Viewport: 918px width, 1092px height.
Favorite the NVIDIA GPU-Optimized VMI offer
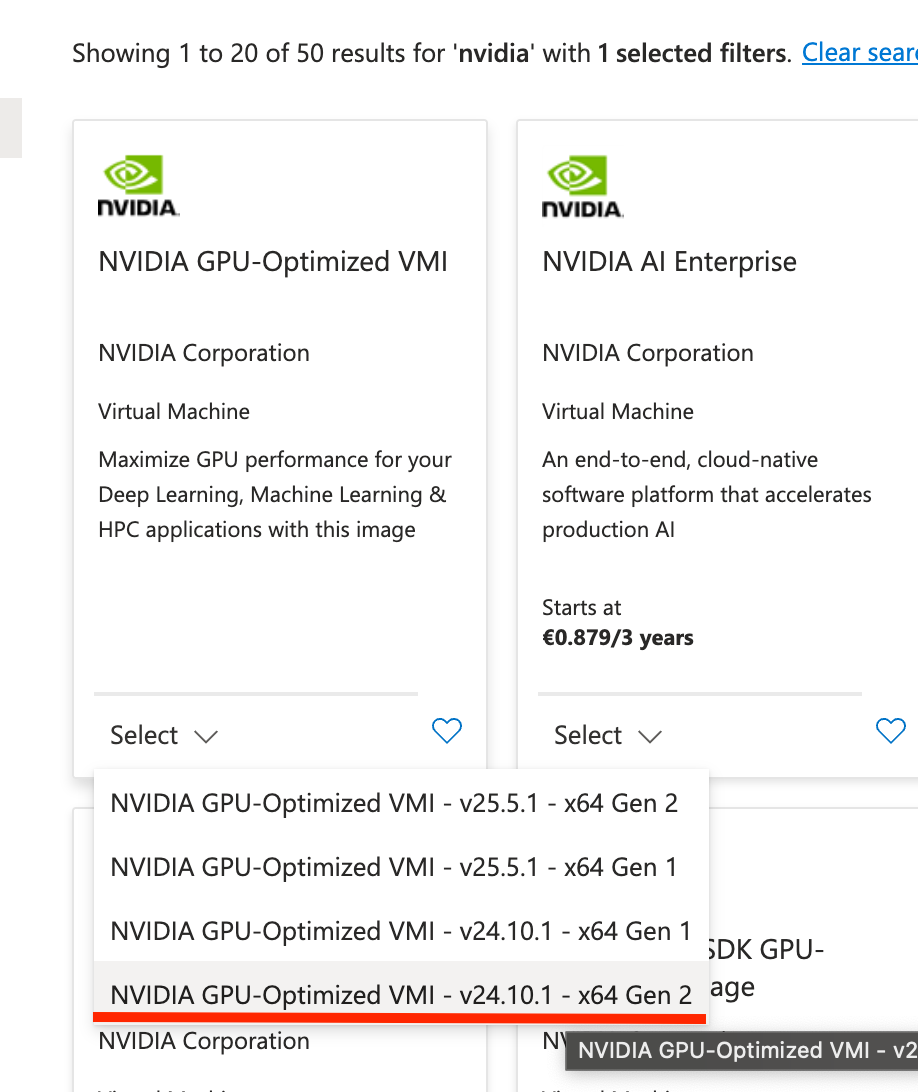[x=446, y=732]
